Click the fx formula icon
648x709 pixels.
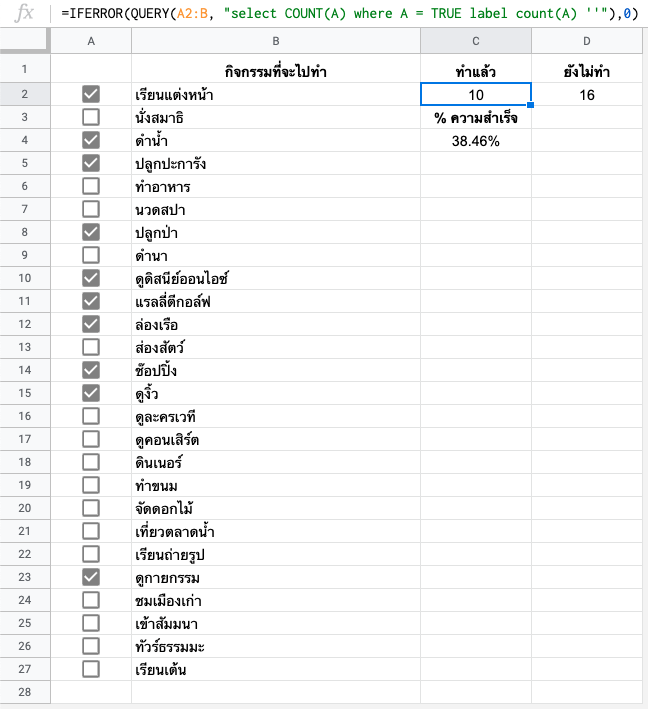pyautogui.click(x=24, y=13)
